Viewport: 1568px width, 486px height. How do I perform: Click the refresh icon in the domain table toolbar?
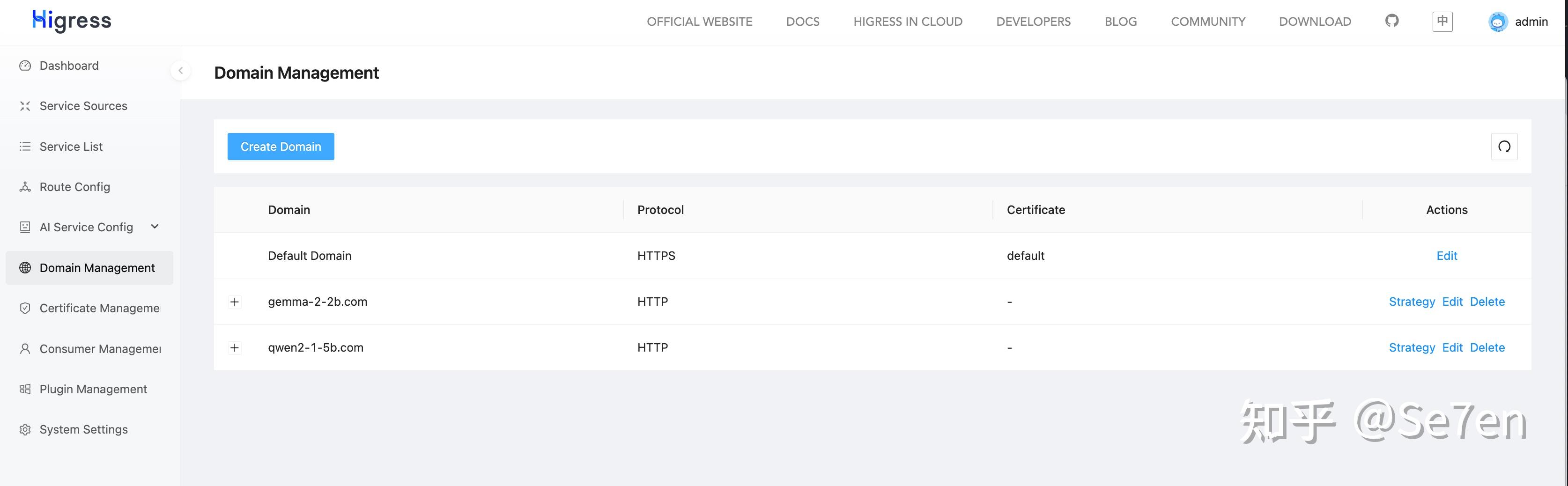(1504, 147)
